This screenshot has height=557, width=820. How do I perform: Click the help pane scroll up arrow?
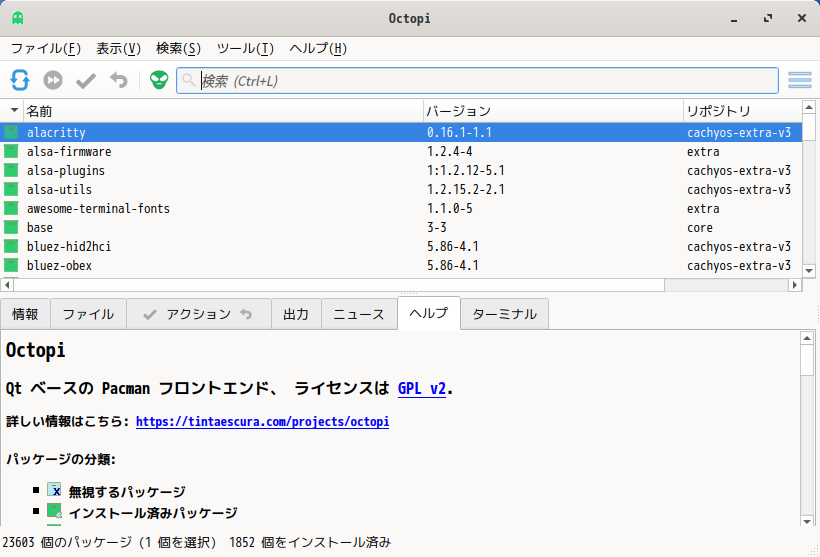[x=807, y=338]
